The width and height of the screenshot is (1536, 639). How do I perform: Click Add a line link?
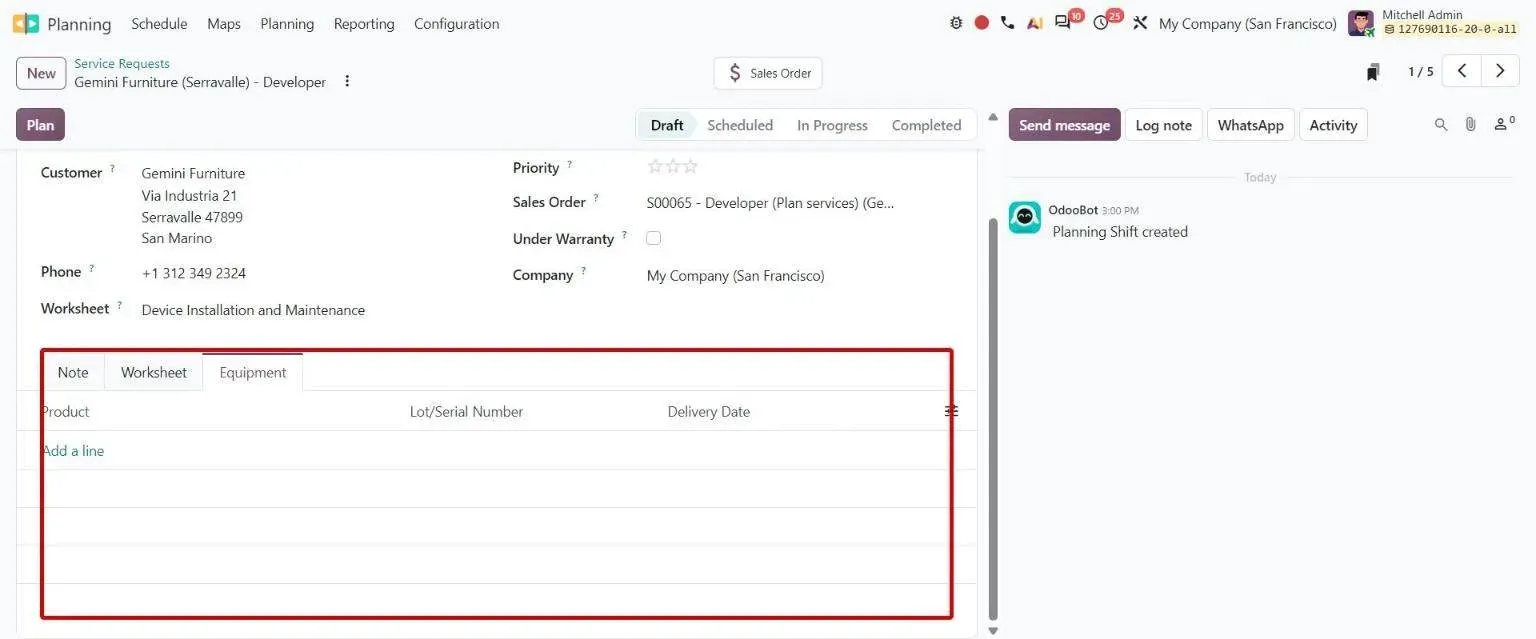click(x=73, y=451)
